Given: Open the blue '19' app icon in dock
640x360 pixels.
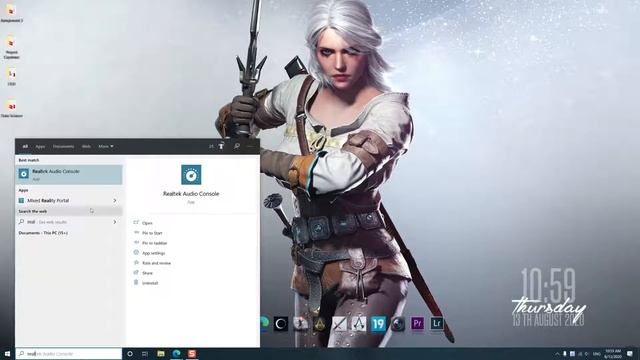Looking at the screenshot, I should 378,324.
